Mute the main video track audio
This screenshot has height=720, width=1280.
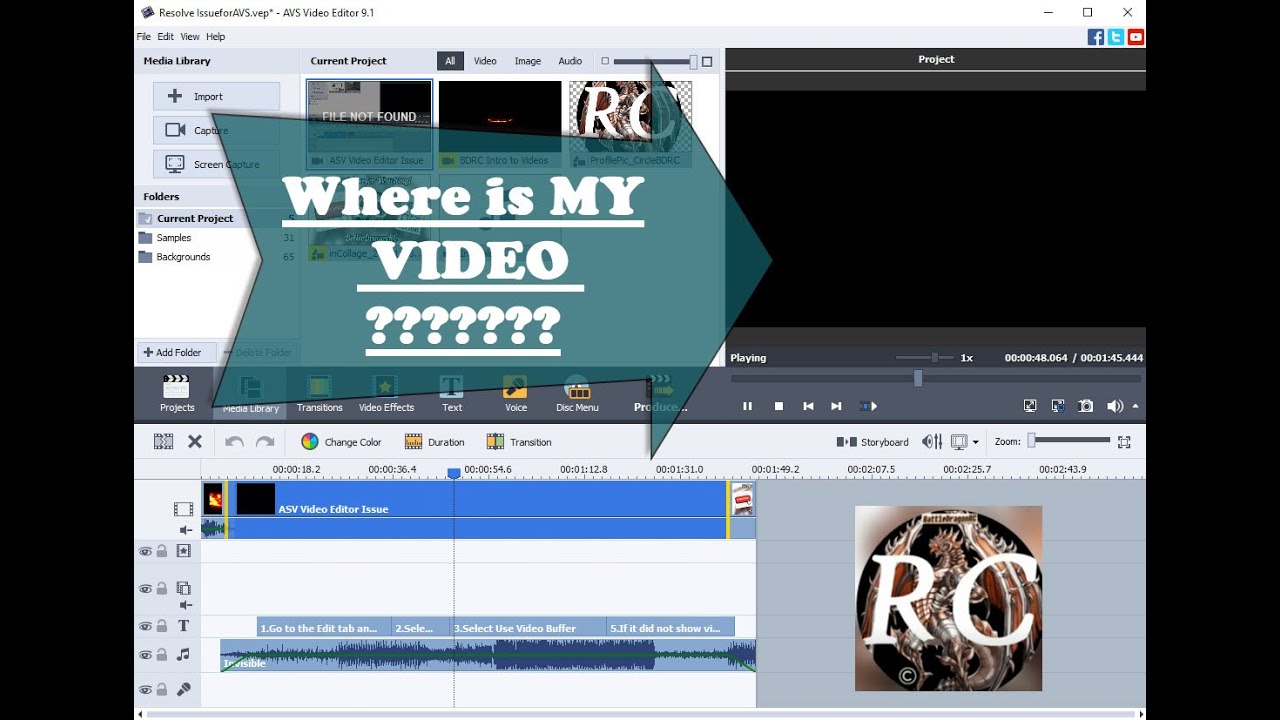pyautogui.click(x=185, y=530)
